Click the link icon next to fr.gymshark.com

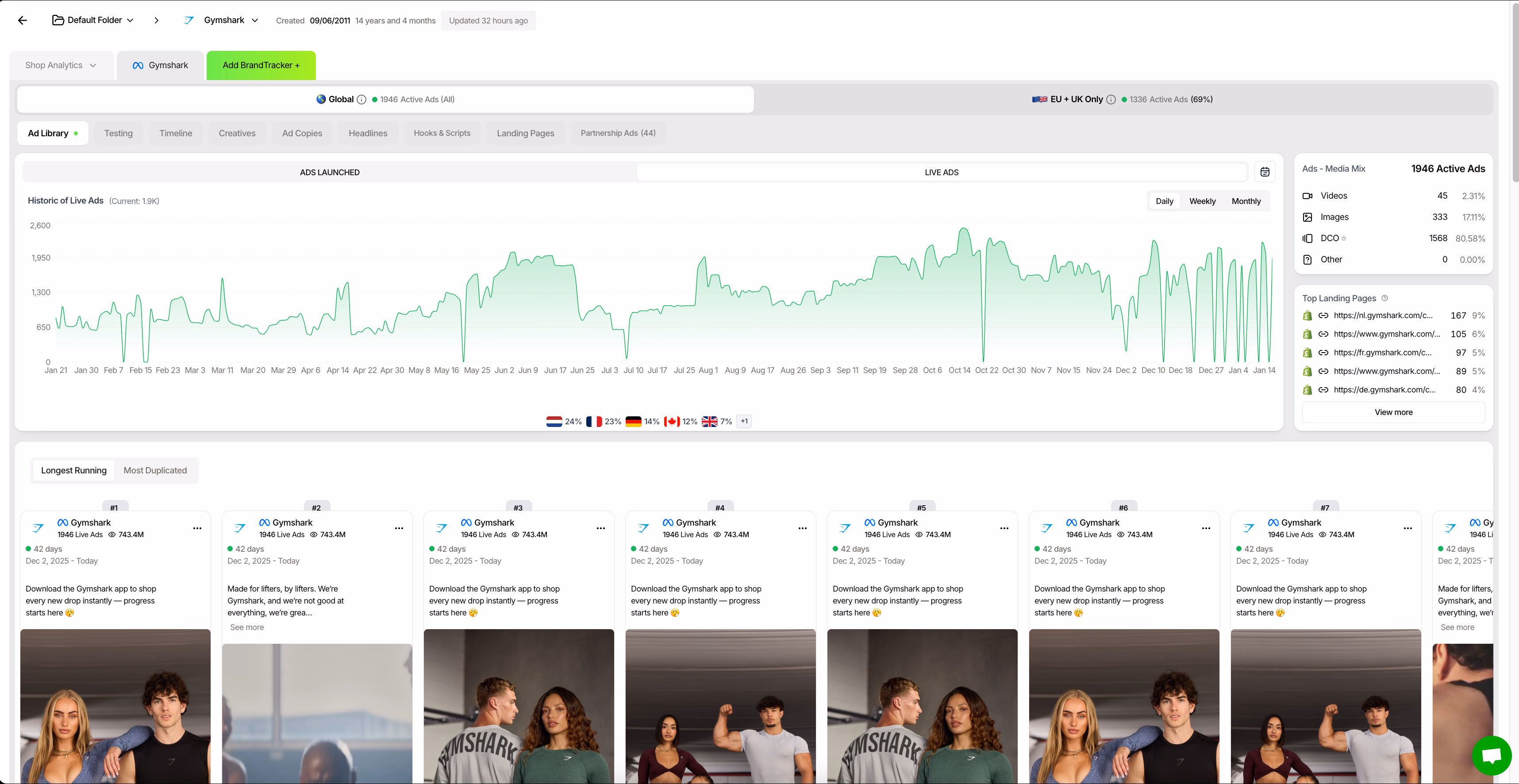coord(1323,353)
